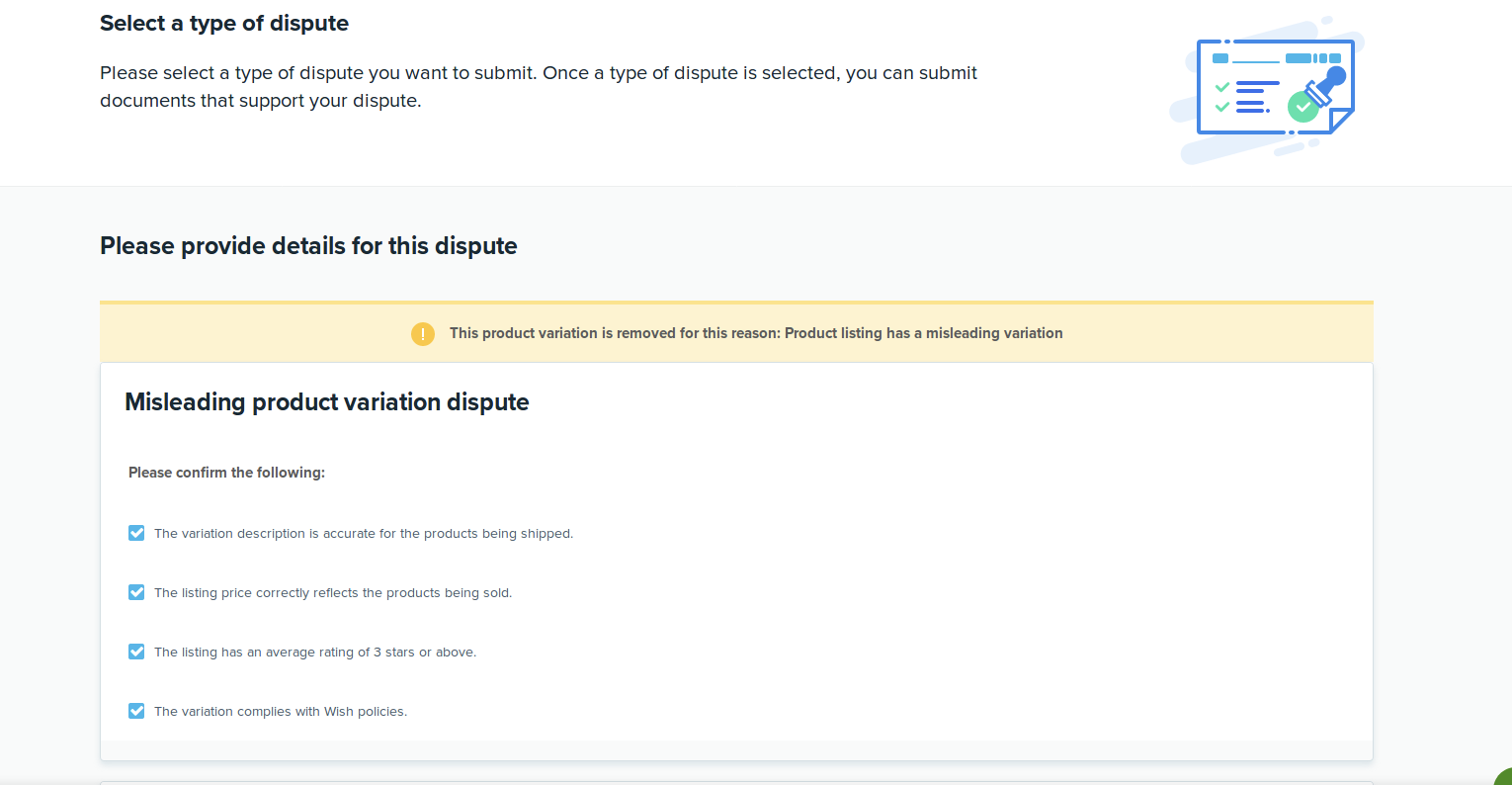Click the 'average rating of 3 stars' label

314,653
